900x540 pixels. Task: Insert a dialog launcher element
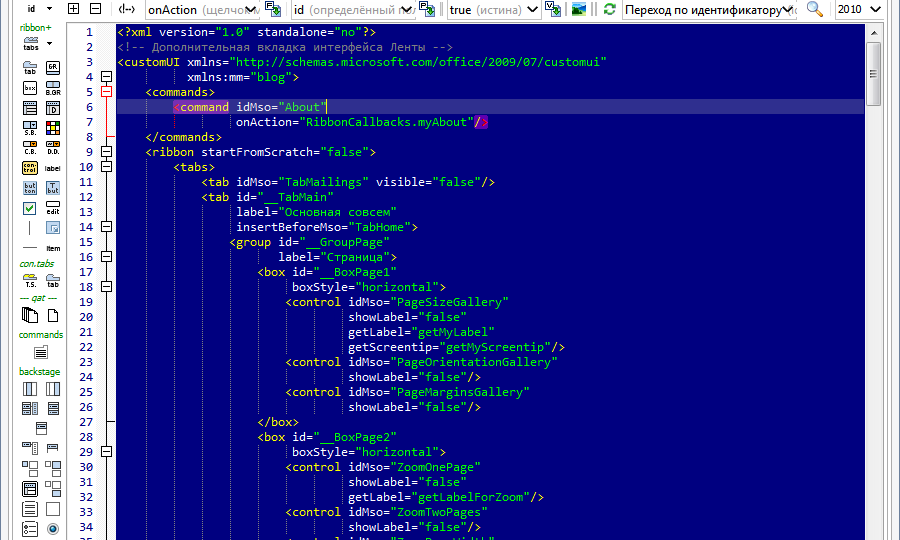(53, 228)
